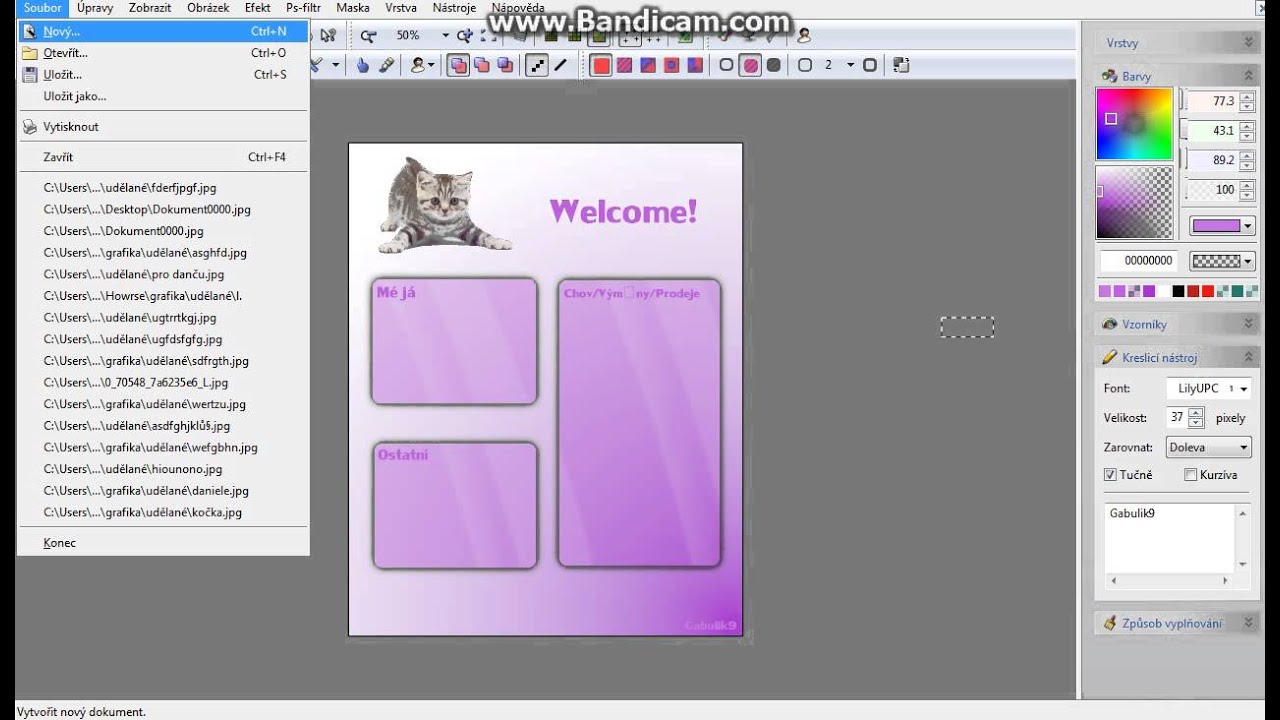Choose Uložit jako from the menu

point(164,96)
